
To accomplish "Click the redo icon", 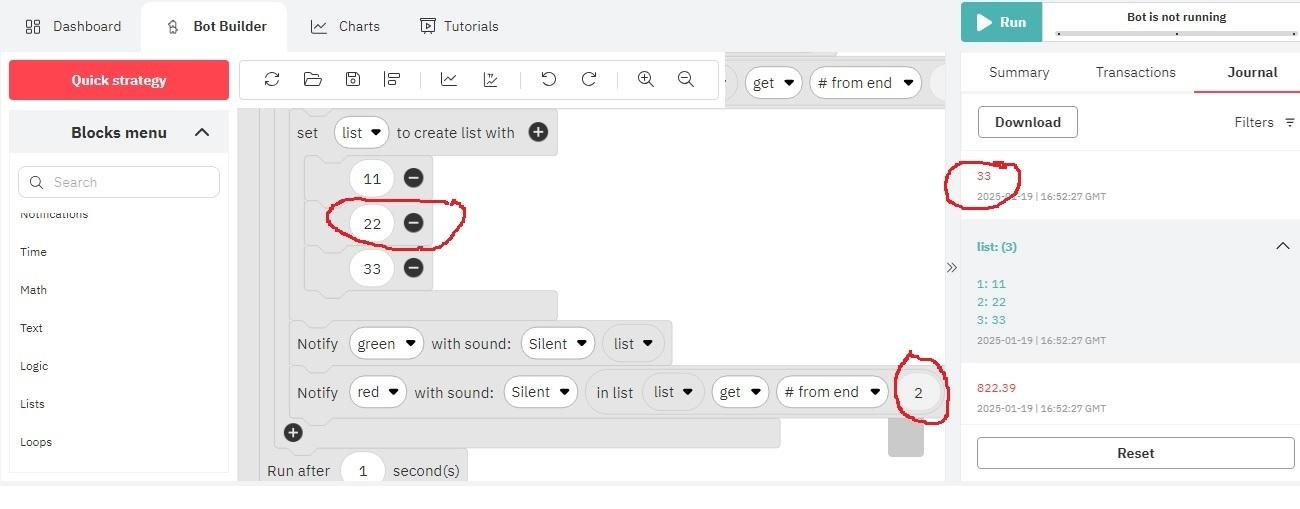I will tap(589, 80).
